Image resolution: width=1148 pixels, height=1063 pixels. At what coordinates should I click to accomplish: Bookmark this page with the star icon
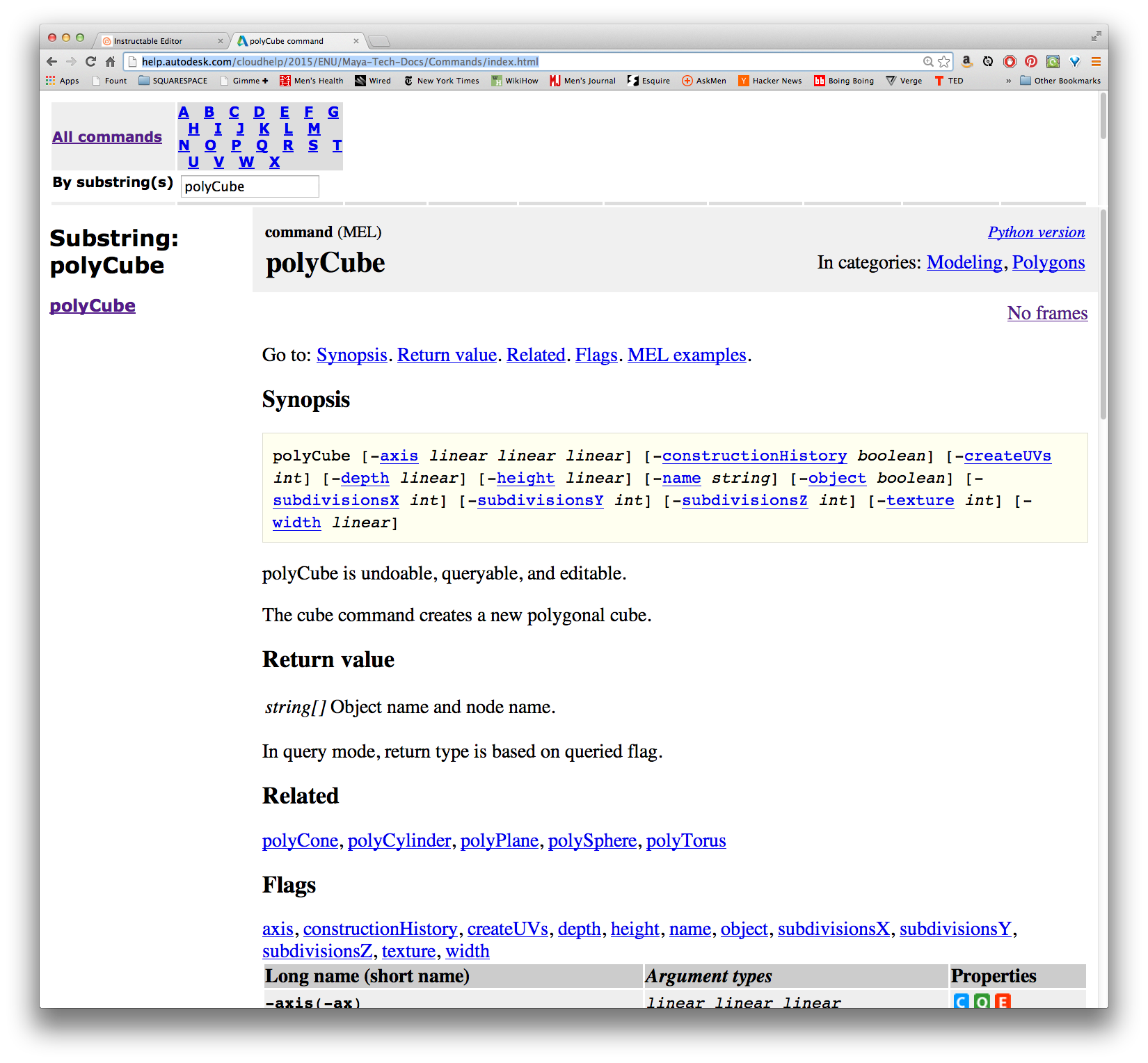point(943,62)
